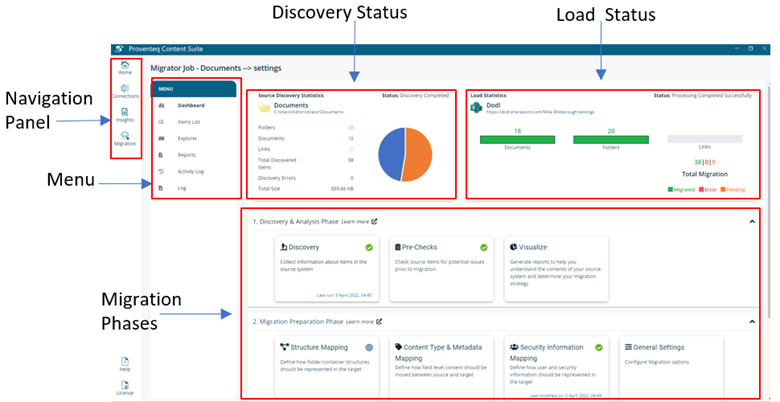780x402 pixels.
Task: Click the Pre-Checks green check status icon
Action: point(484,247)
